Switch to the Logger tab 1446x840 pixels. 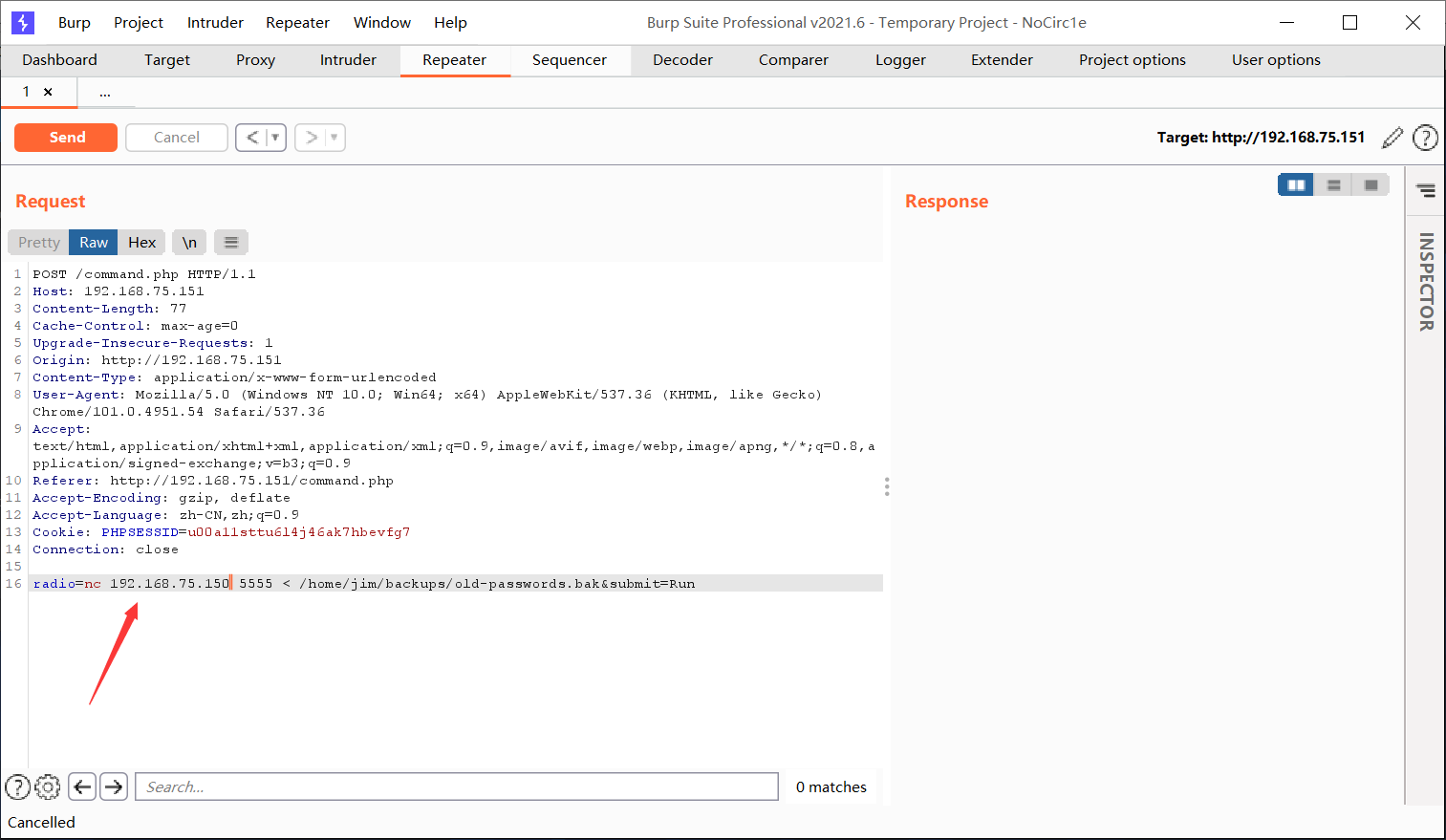[x=900, y=60]
